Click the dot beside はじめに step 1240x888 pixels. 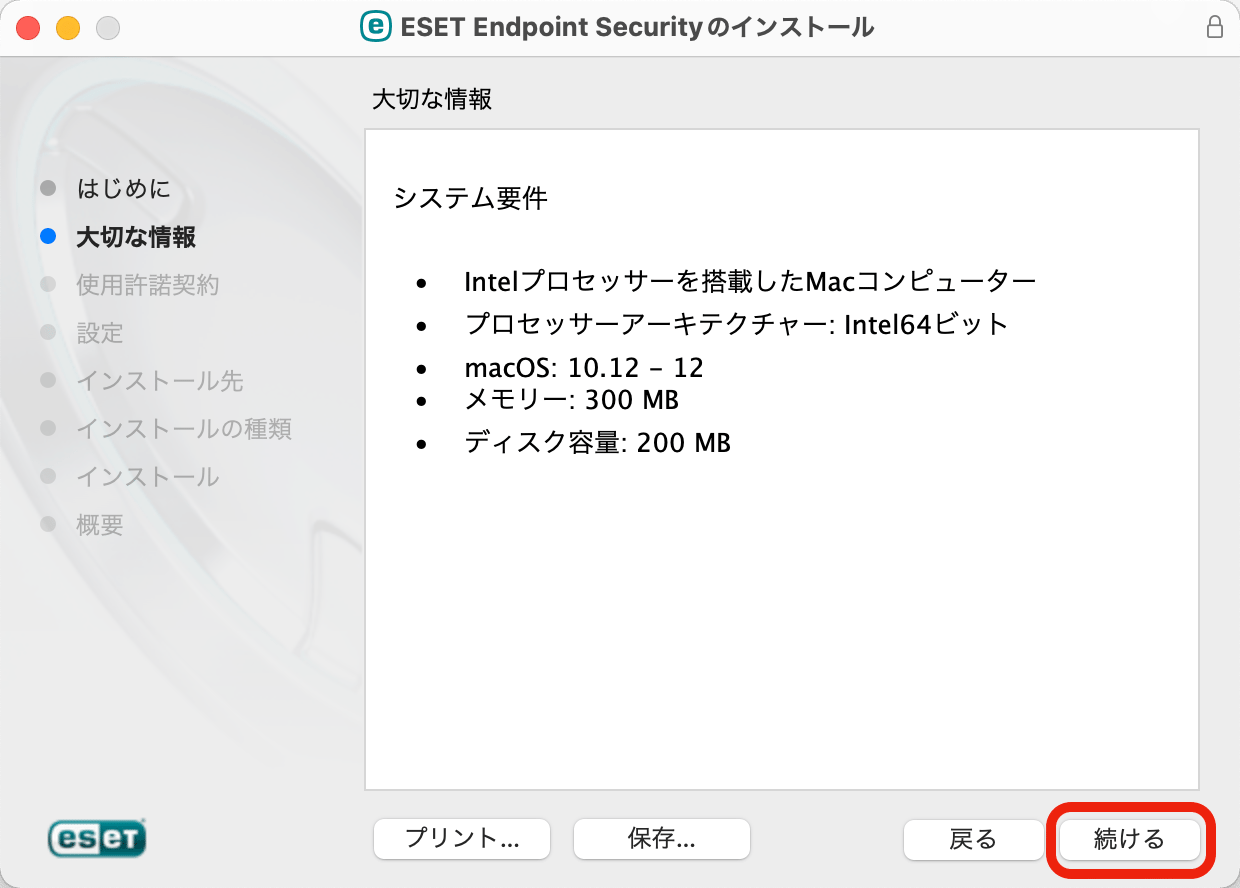tap(49, 188)
